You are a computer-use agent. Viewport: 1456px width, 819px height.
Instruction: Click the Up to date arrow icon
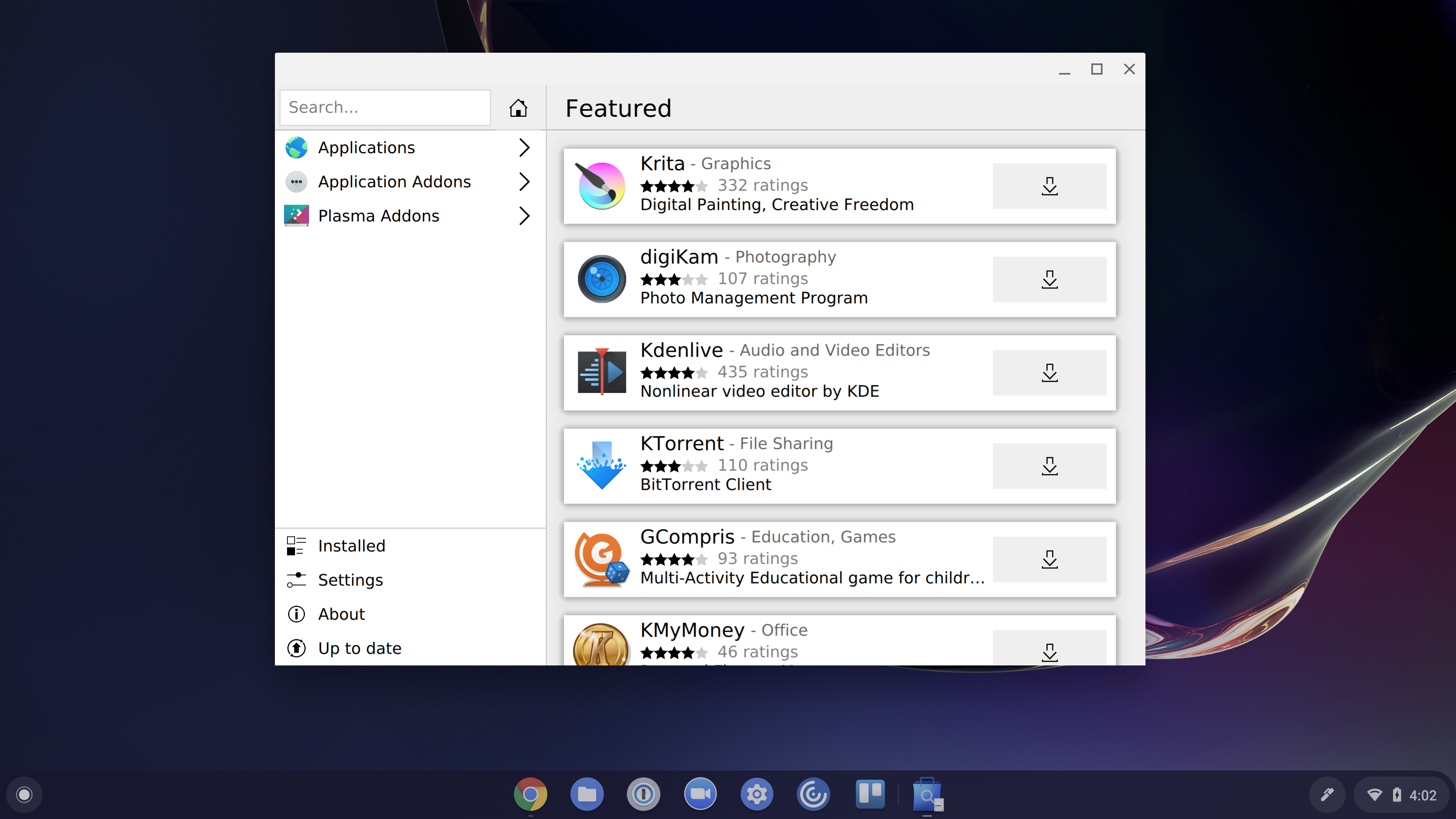click(x=296, y=648)
